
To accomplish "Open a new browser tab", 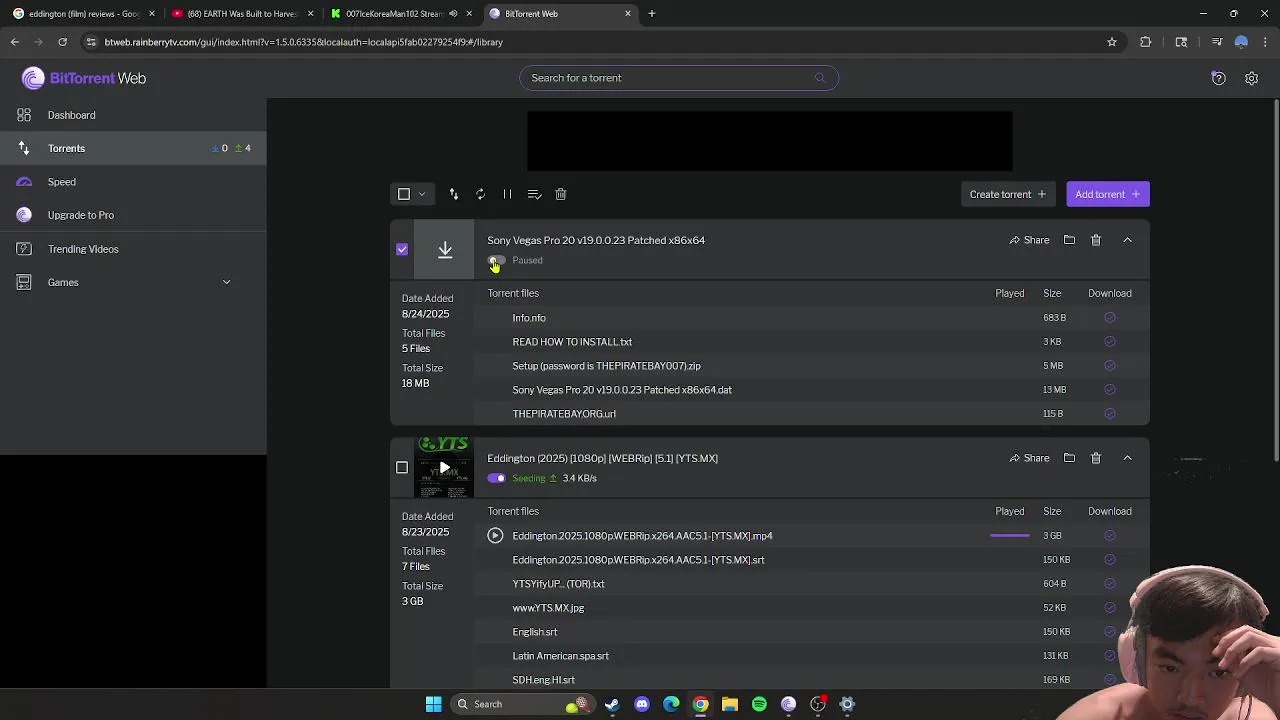I will click(652, 14).
